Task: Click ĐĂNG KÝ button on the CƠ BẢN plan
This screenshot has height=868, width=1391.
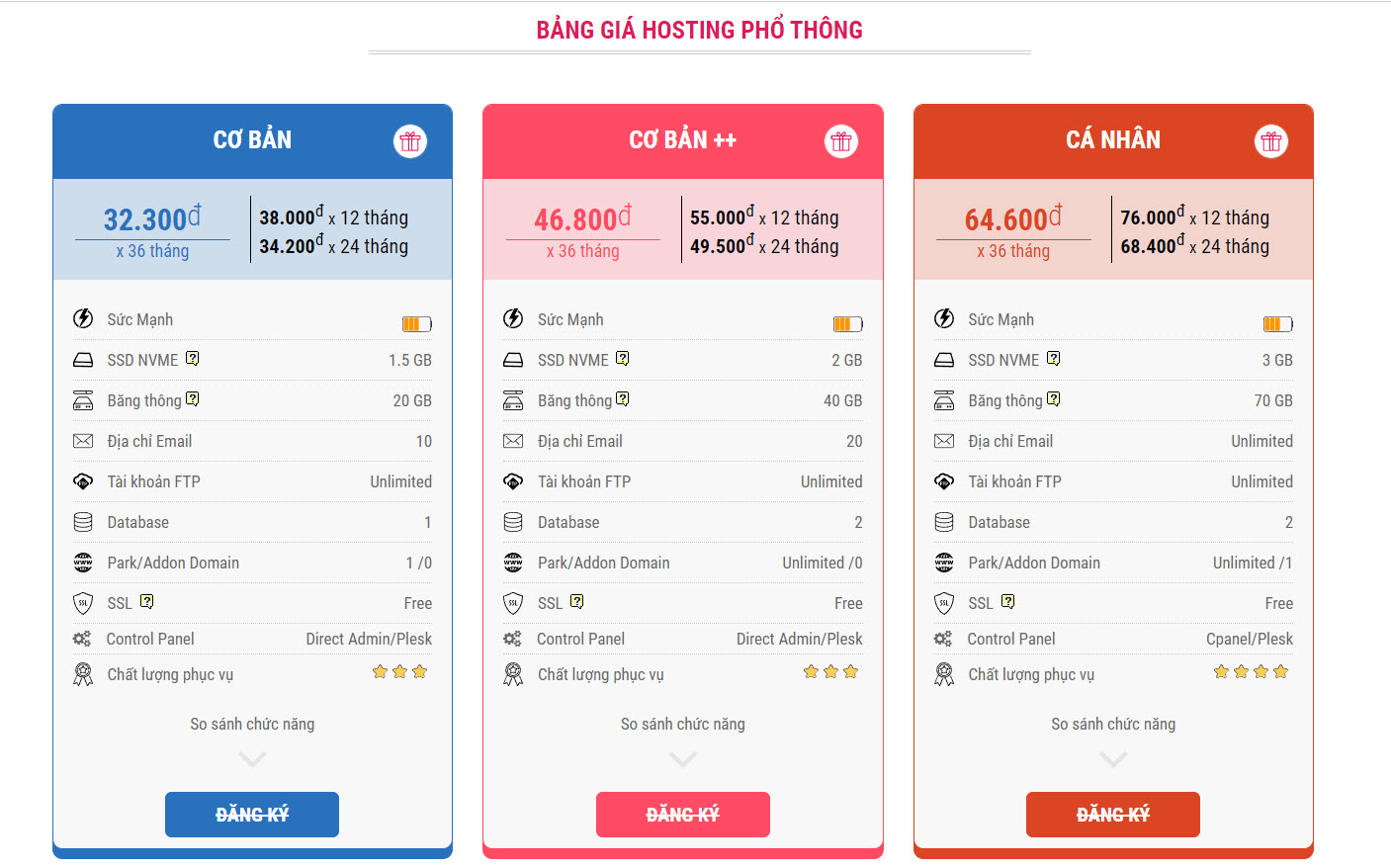Action: click(x=251, y=814)
